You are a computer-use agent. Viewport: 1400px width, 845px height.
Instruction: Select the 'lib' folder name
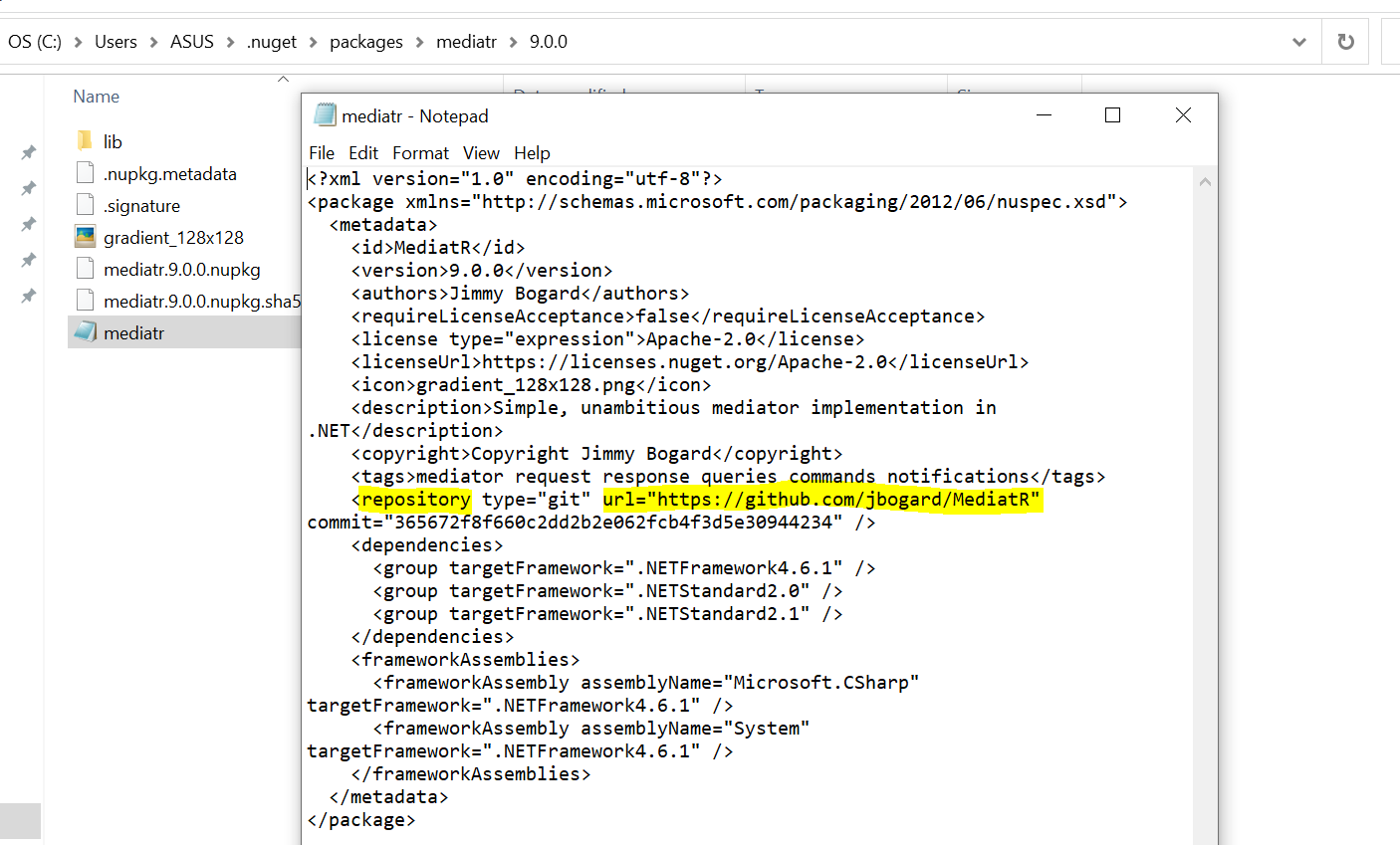(x=113, y=141)
